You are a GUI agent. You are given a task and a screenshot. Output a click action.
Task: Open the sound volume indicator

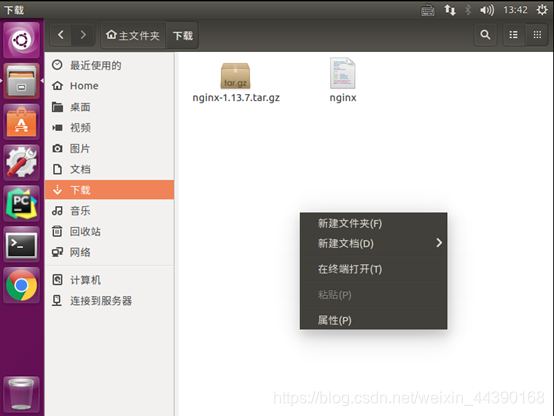point(487,10)
